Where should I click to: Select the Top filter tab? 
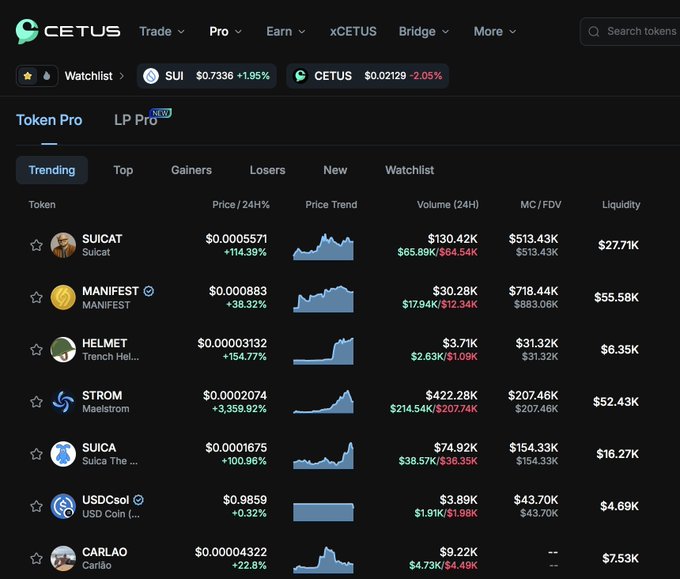click(x=123, y=170)
